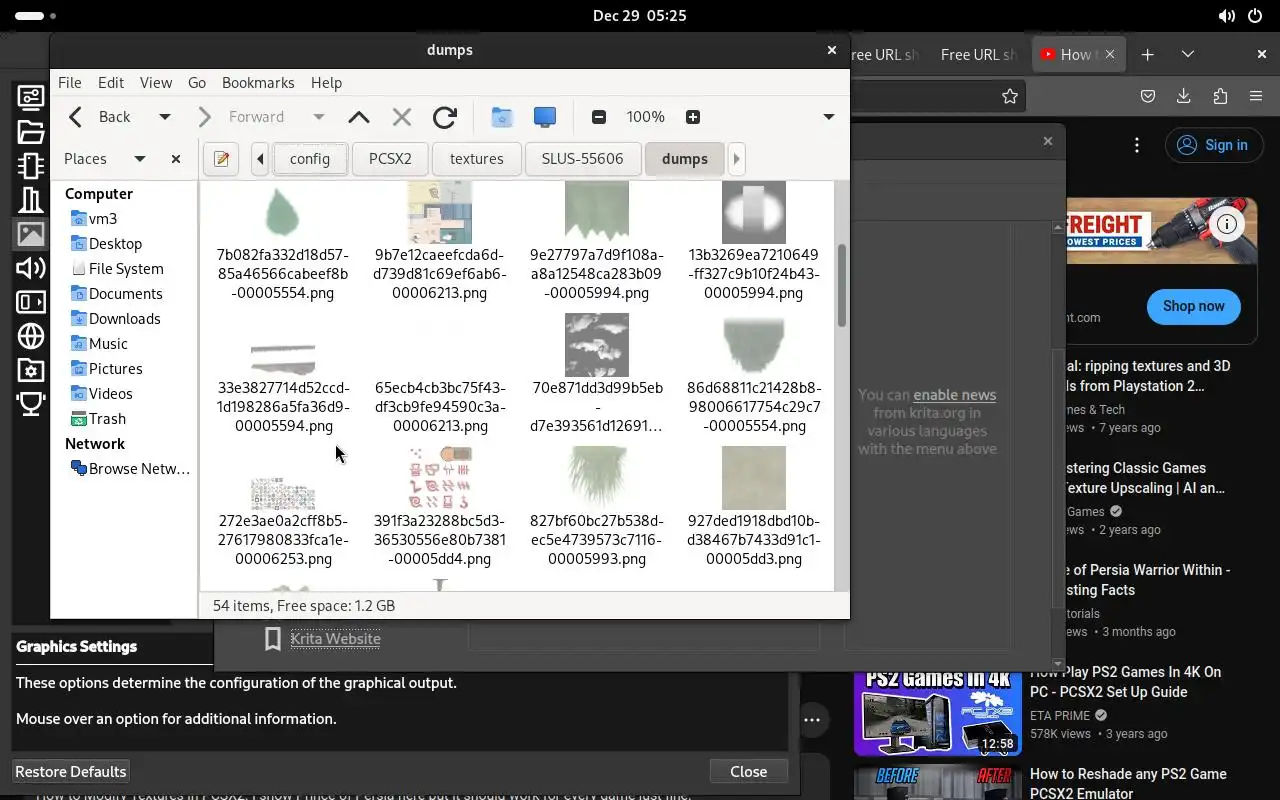Select File System in Places sidebar

tap(126, 269)
